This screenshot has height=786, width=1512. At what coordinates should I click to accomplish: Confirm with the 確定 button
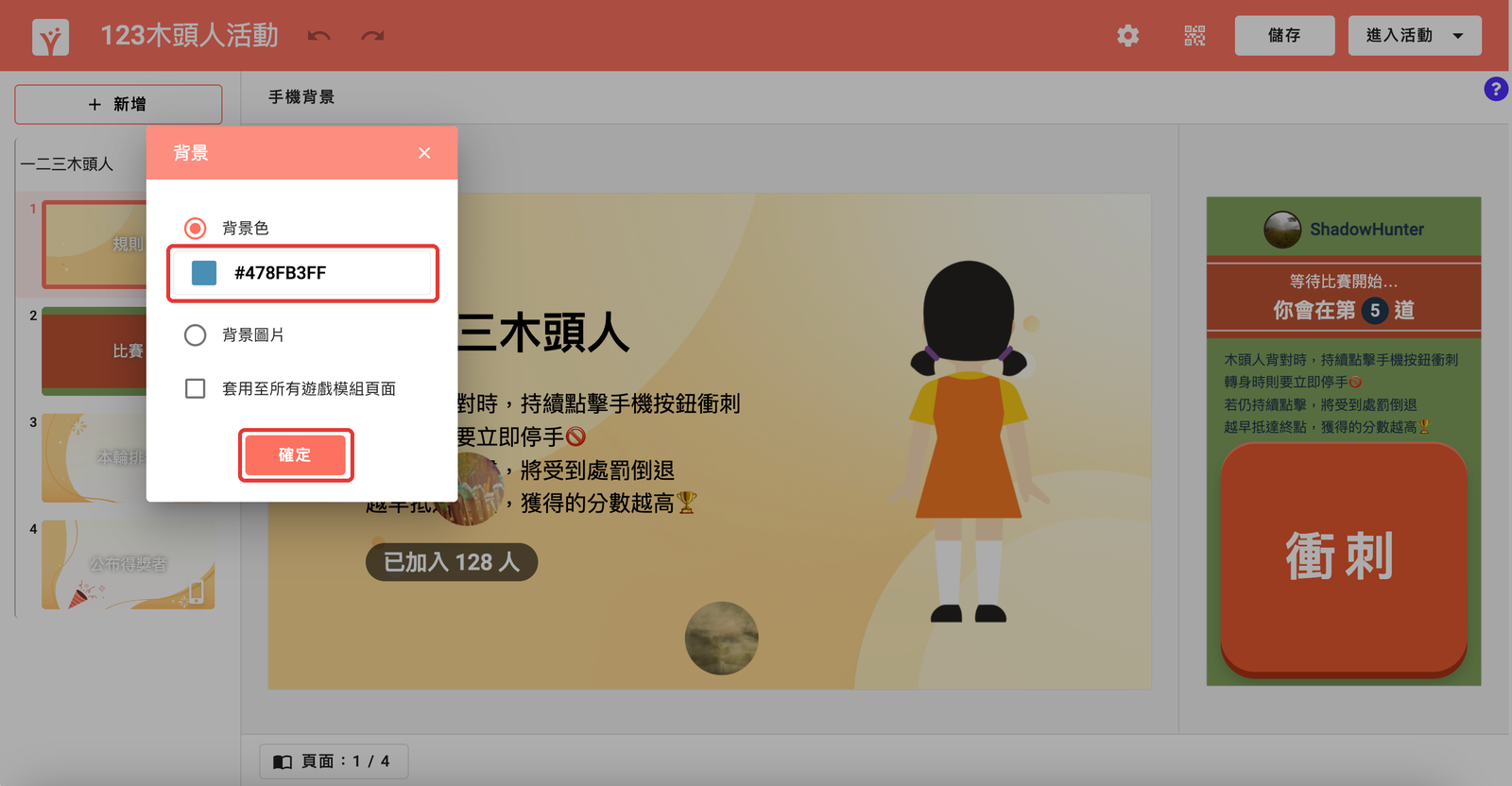tap(295, 454)
